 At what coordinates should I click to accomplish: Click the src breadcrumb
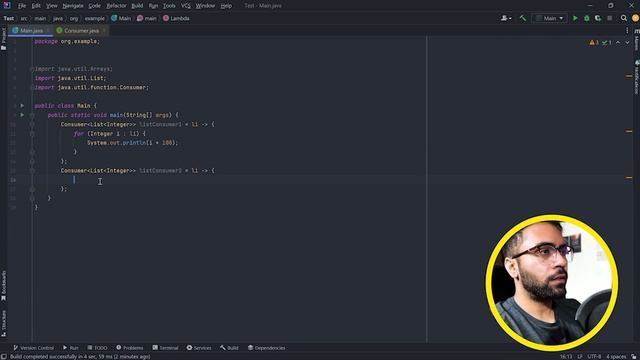(24, 18)
